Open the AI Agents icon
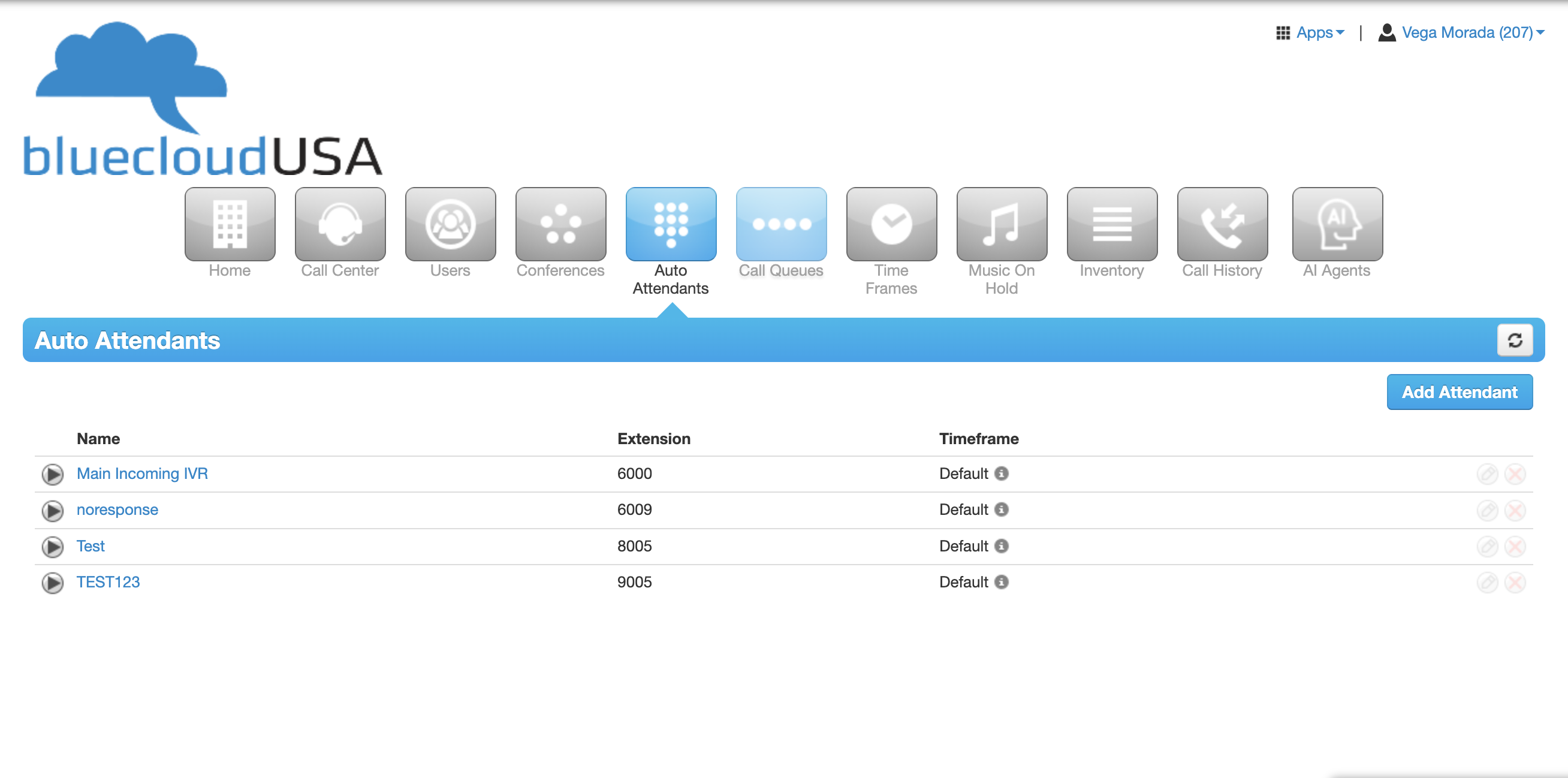 click(x=1337, y=224)
